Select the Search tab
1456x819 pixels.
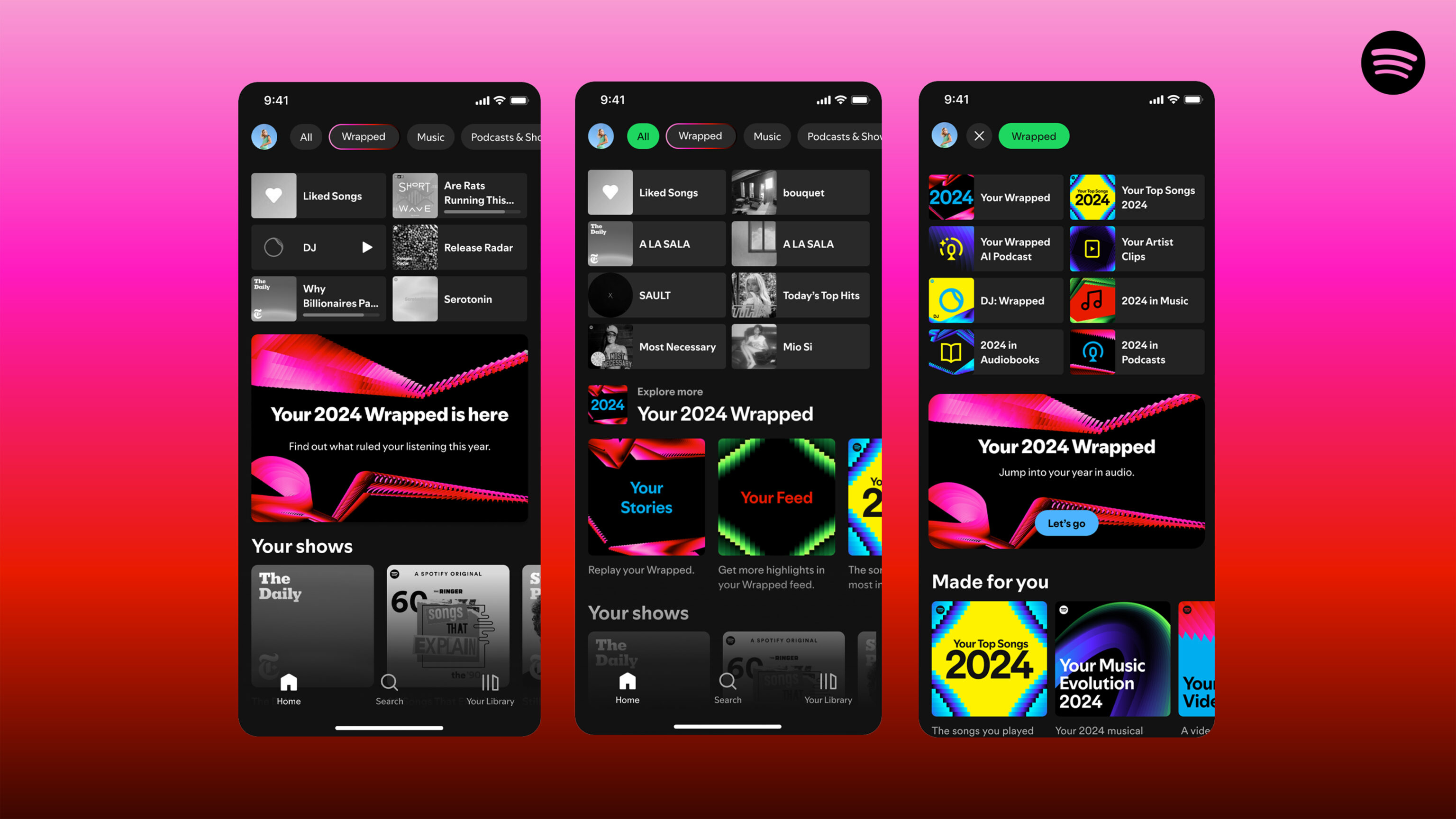click(x=389, y=689)
